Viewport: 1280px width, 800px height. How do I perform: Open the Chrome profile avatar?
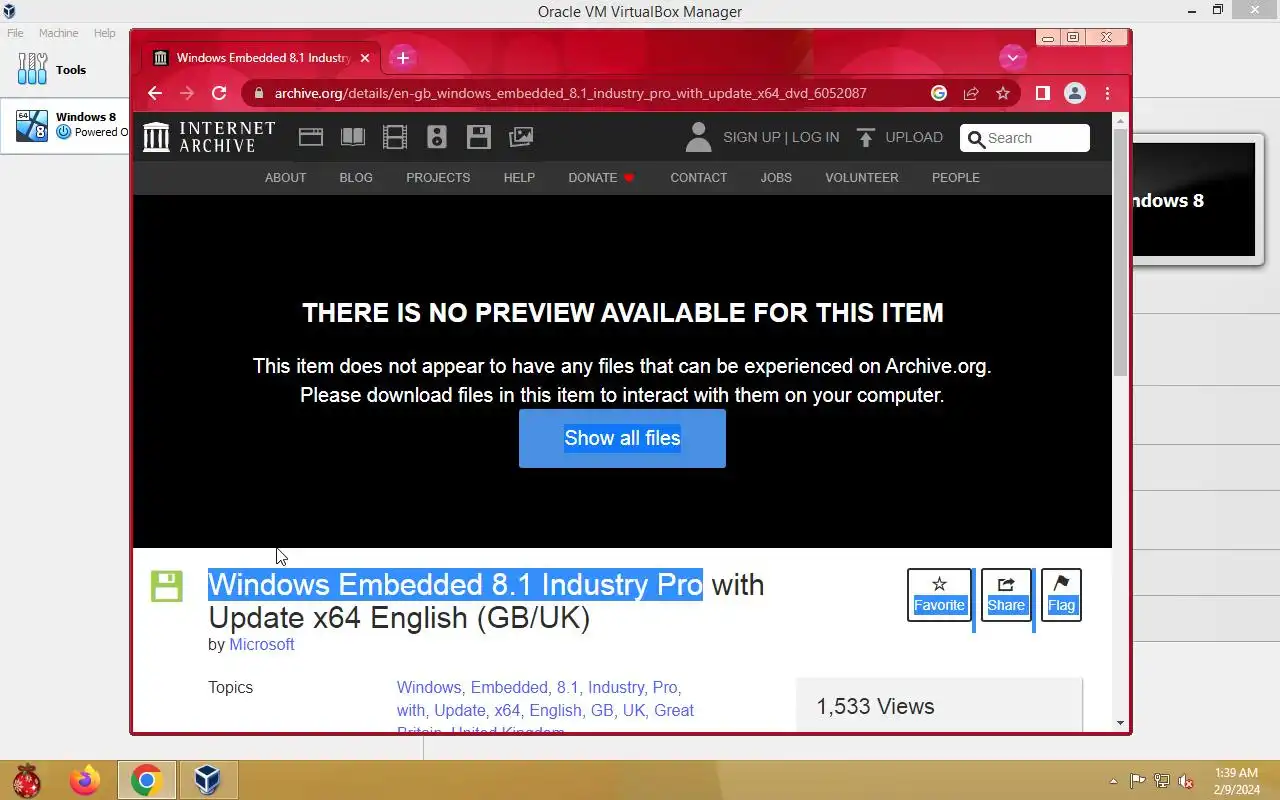tap(1075, 93)
